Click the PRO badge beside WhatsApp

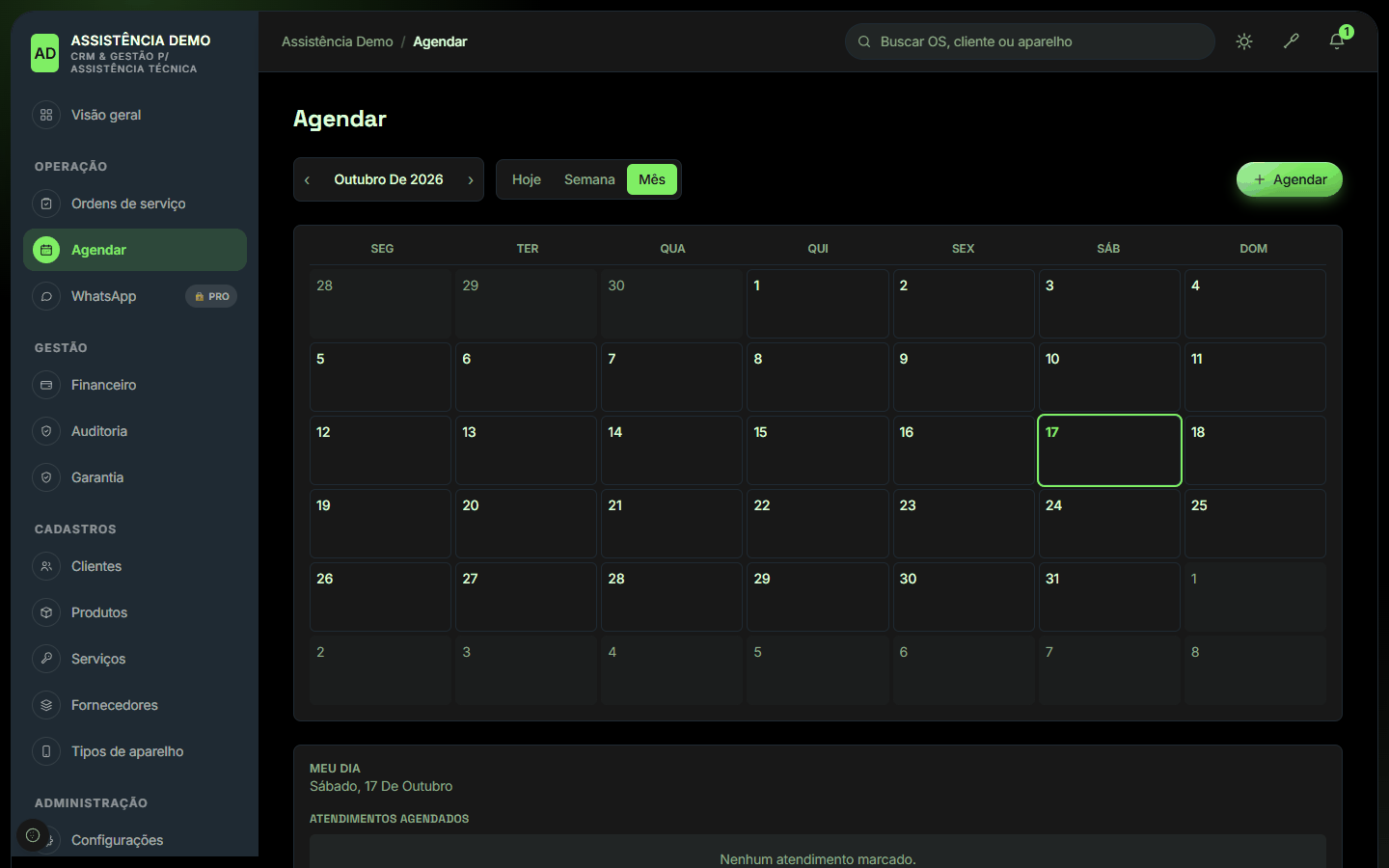coord(211,296)
